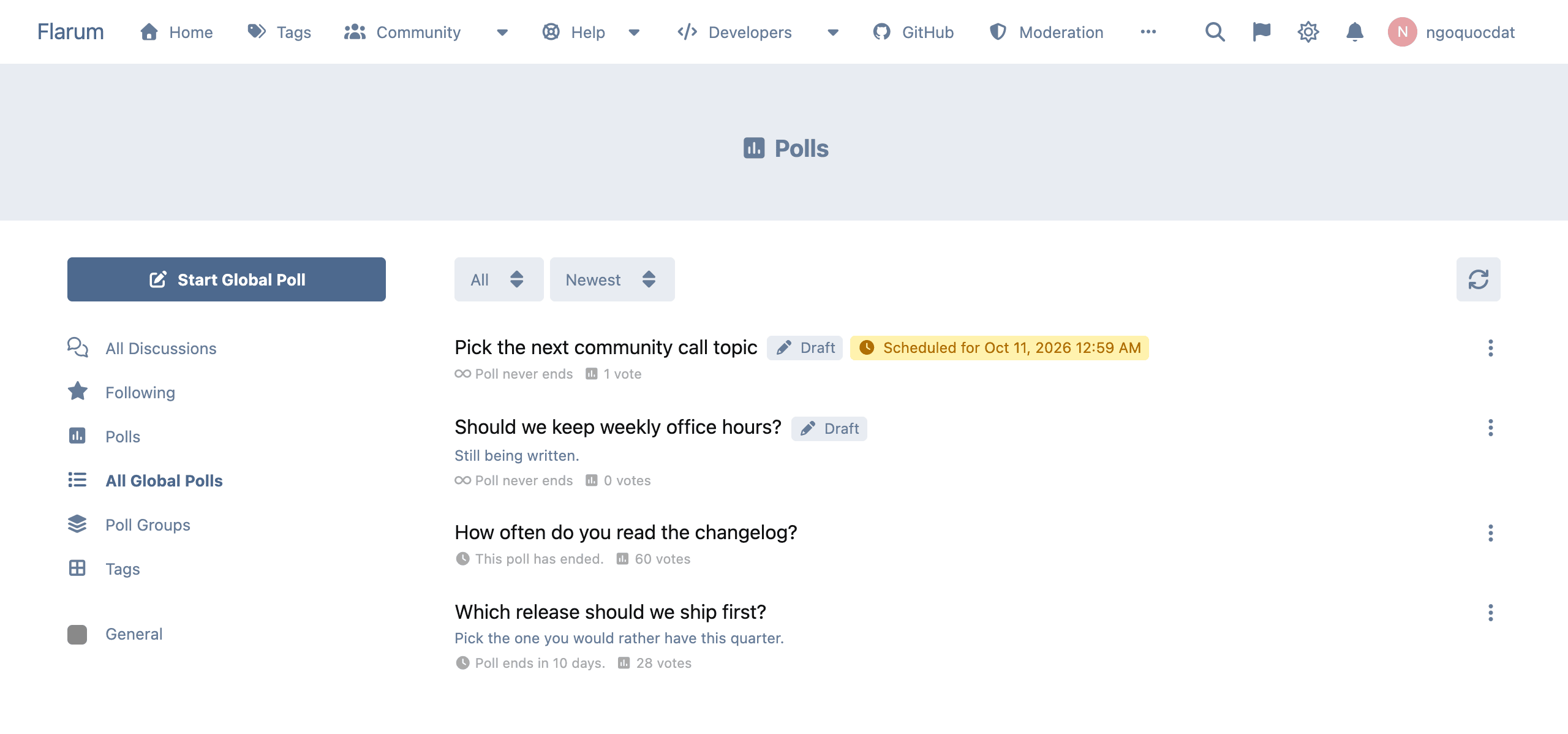The height and width of the screenshot is (734, 1568).
Task: Select Polls in the sidebar
Action: (x=123, y=436)
